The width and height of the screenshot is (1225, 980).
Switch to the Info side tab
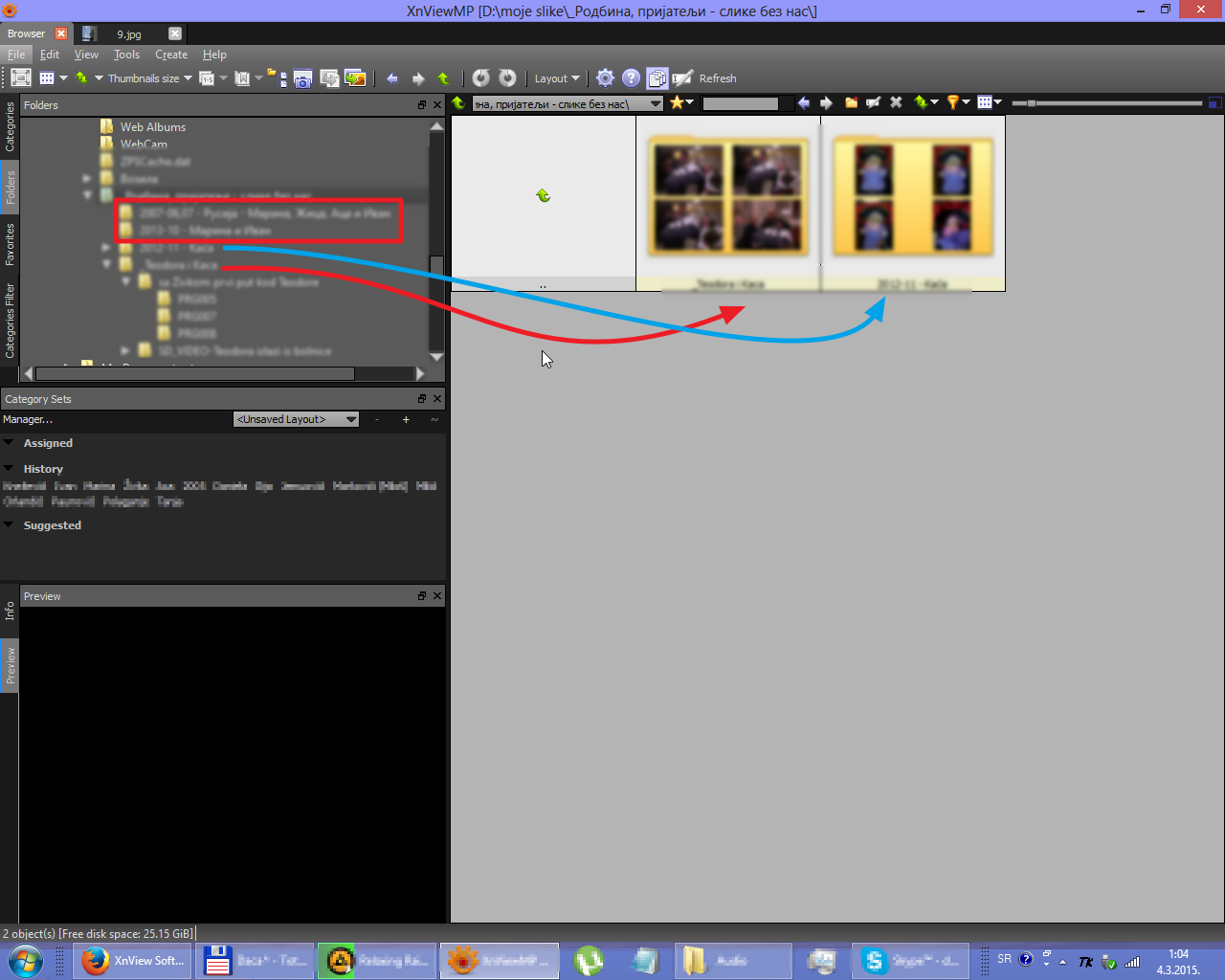[10, 611]
